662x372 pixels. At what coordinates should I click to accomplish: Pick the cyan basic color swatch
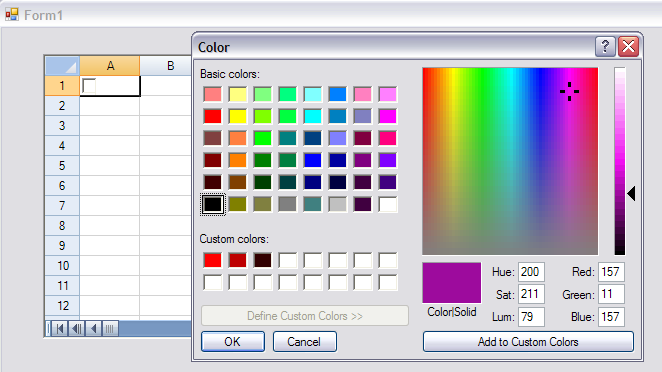coord(312,116)
